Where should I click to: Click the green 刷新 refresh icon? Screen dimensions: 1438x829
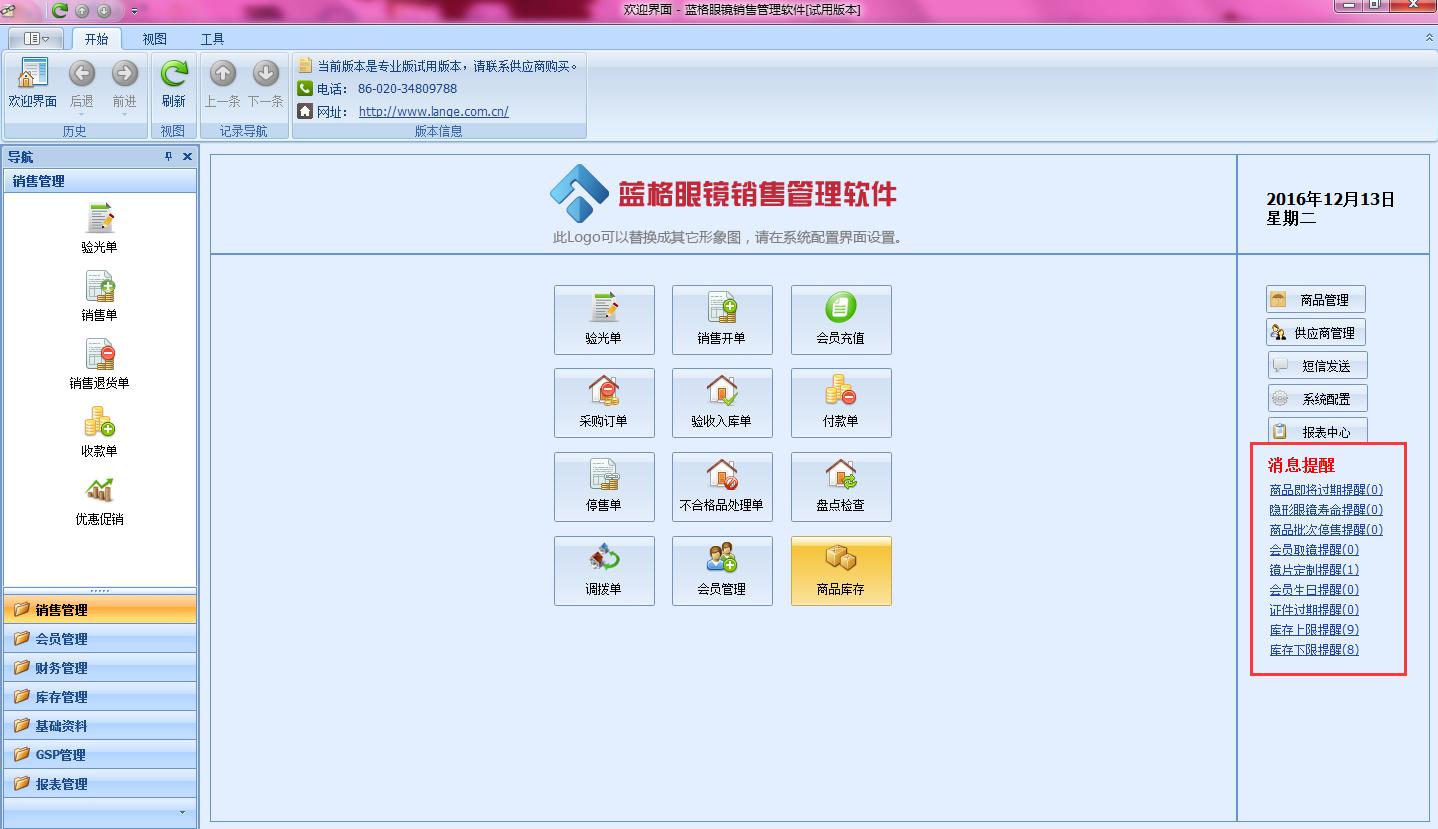pos(174,75)
